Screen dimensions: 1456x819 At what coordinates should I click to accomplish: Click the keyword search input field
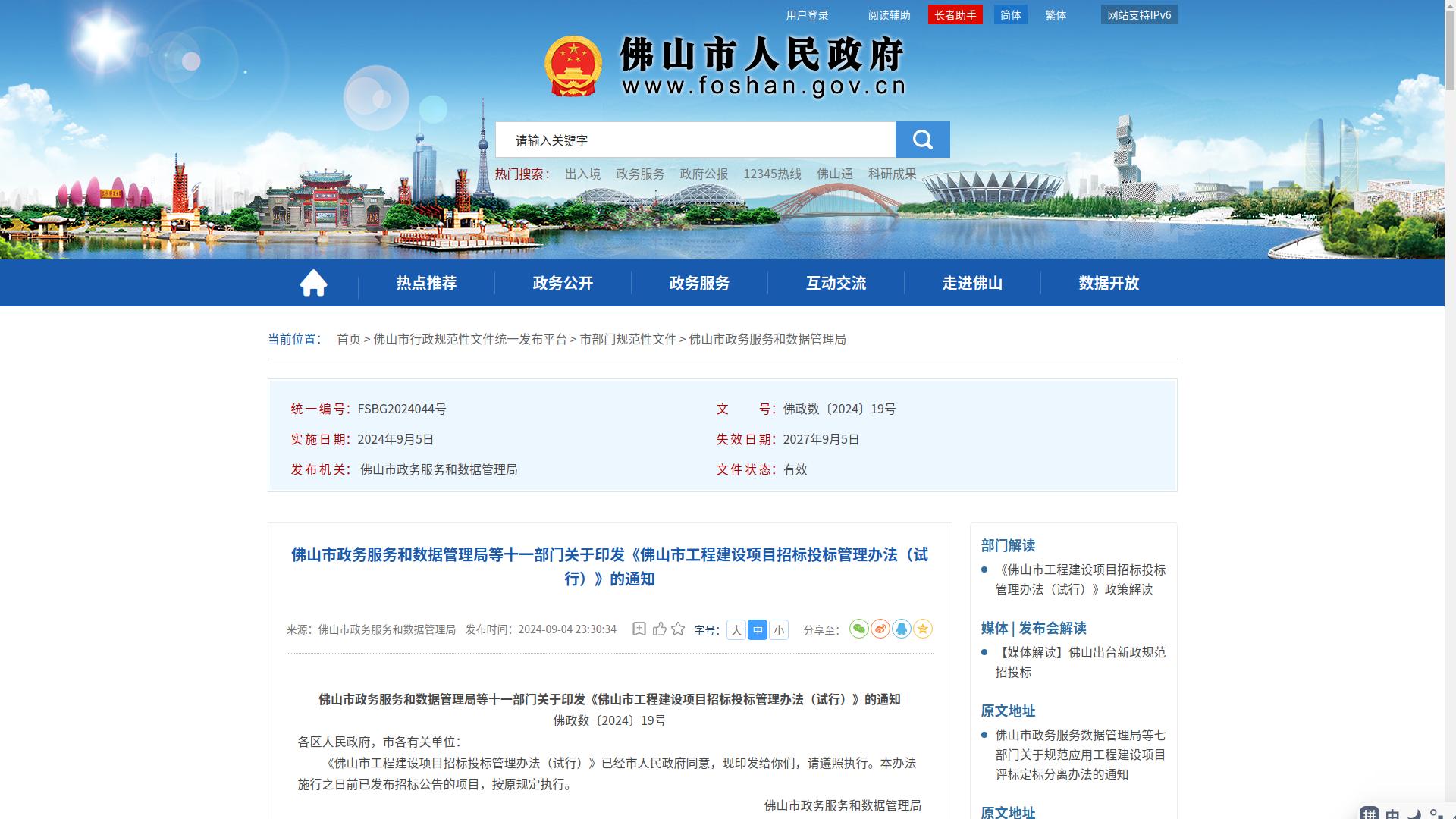click(x=695, y=140)
